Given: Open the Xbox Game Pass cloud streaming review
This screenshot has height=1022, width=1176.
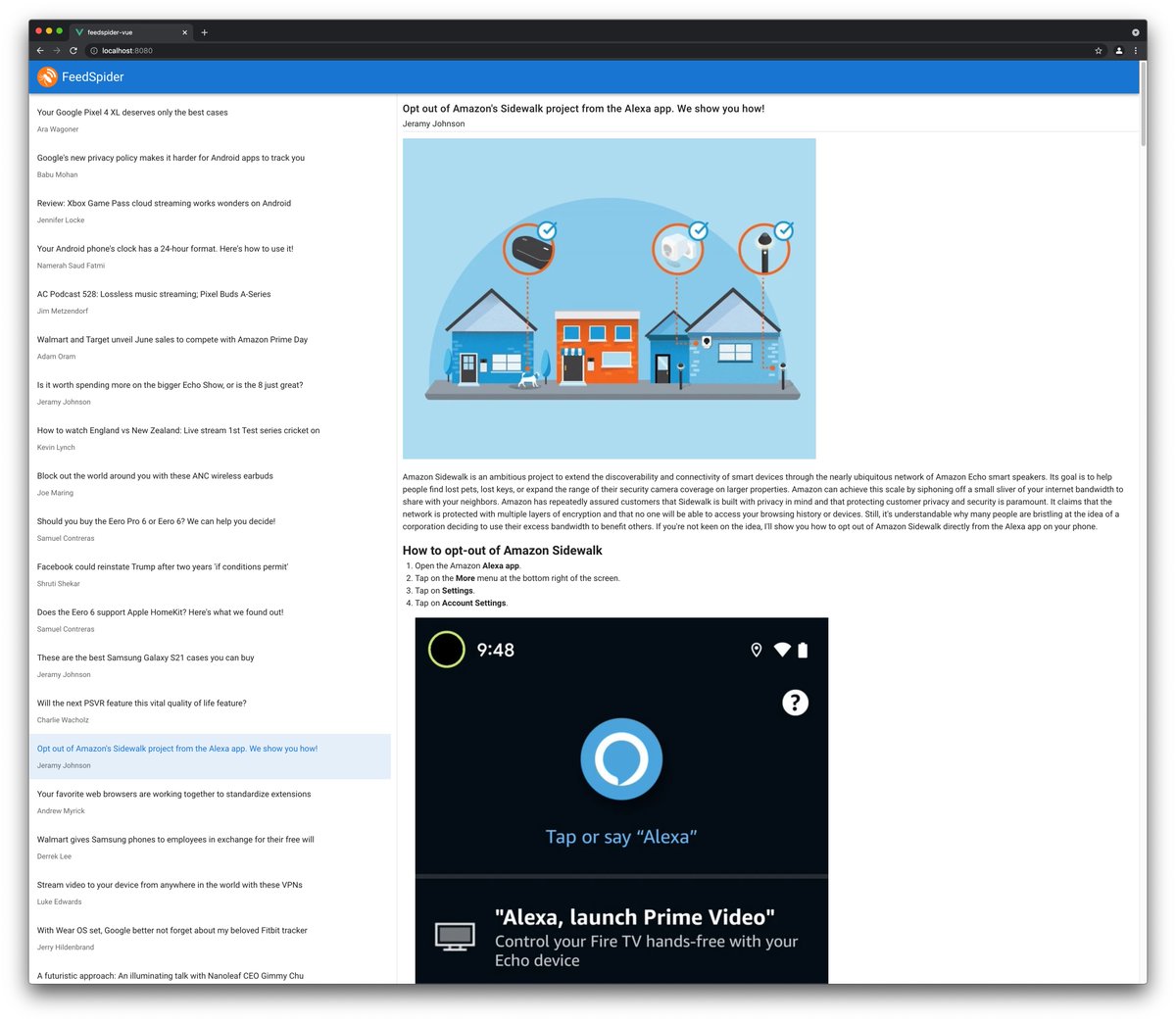Looking at the screenshot, I should (x=210, y=211).
